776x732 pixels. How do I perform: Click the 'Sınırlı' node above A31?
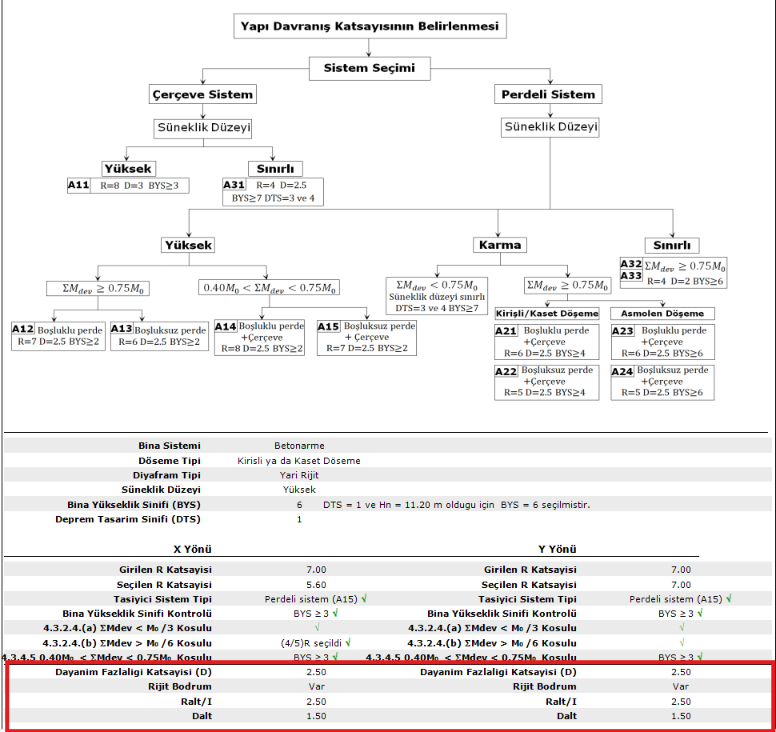click(275, 169)
